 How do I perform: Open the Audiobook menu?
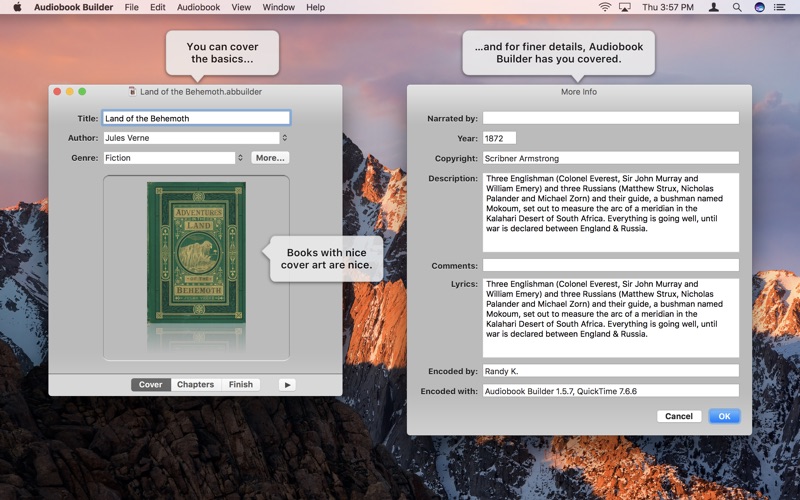(198, 7)
